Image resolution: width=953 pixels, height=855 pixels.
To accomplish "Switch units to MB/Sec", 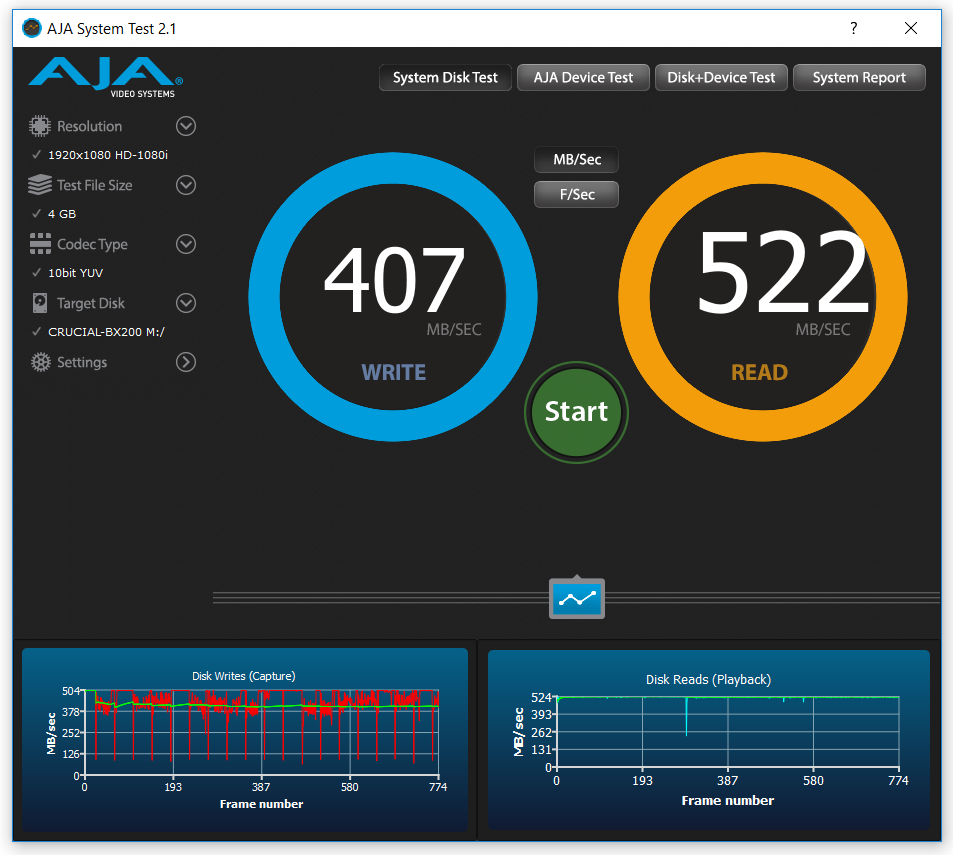I will 577,160.
